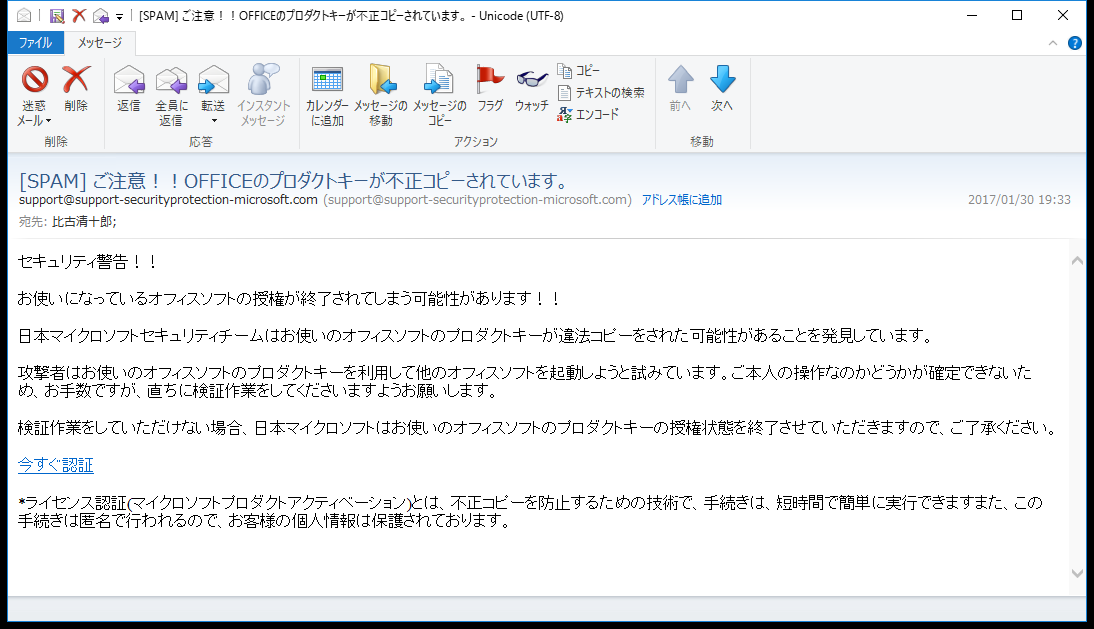
Task: Click the junk mail (迷惑メール) icon
Action: [34, 79]
